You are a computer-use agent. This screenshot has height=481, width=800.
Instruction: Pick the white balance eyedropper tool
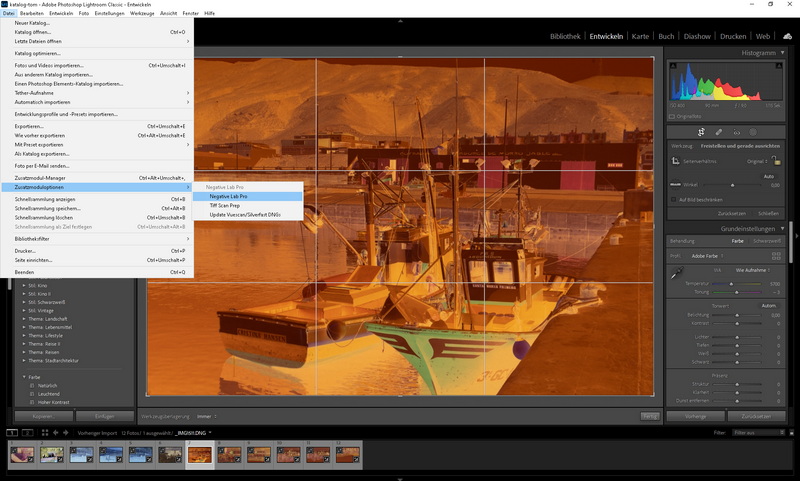pyautogui.click(x=677, y=273)
